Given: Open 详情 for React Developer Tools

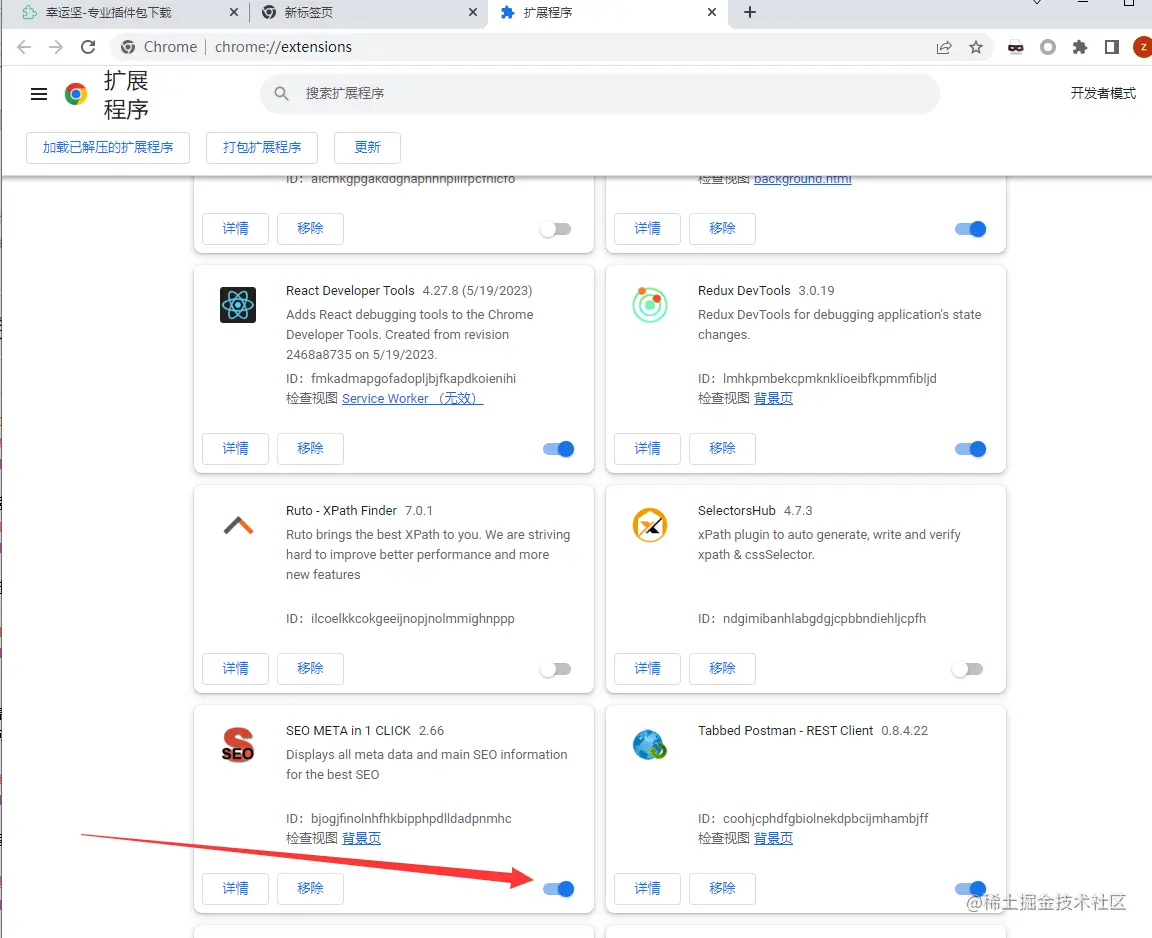Looking at the screenshot, I should coord(236,449).
